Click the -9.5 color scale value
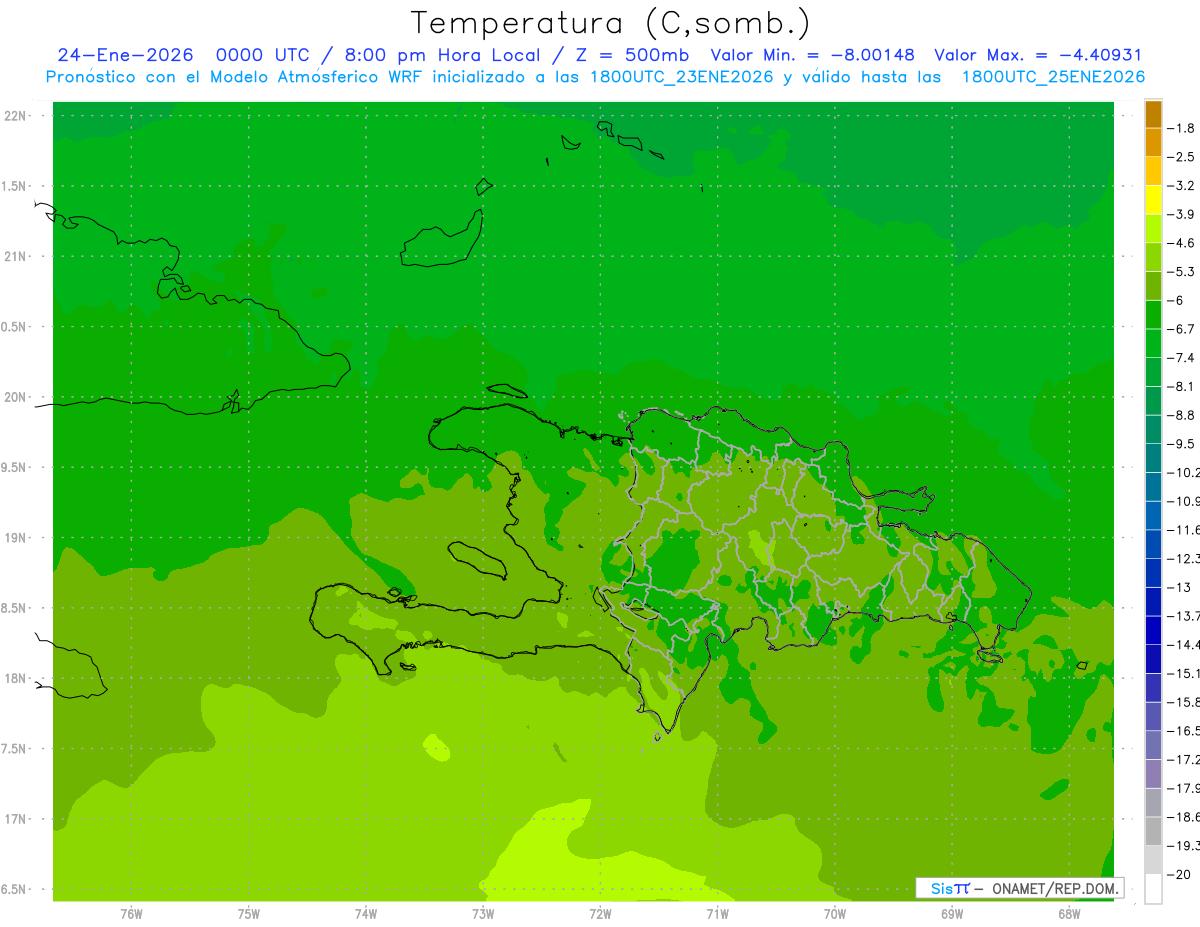Screen dimensions: 1200x927 1180,443
